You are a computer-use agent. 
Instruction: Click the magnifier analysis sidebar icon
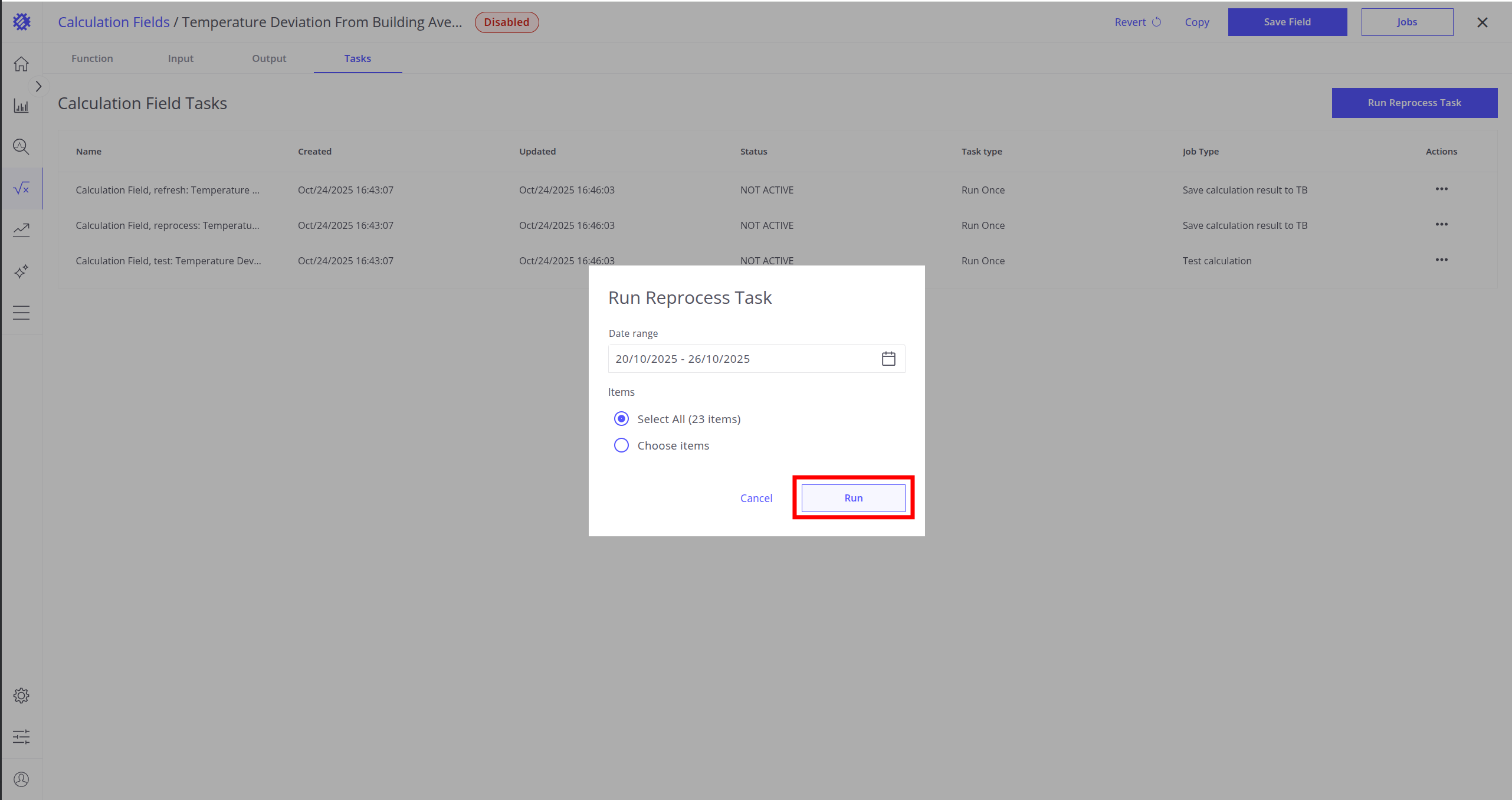(21, 146)
